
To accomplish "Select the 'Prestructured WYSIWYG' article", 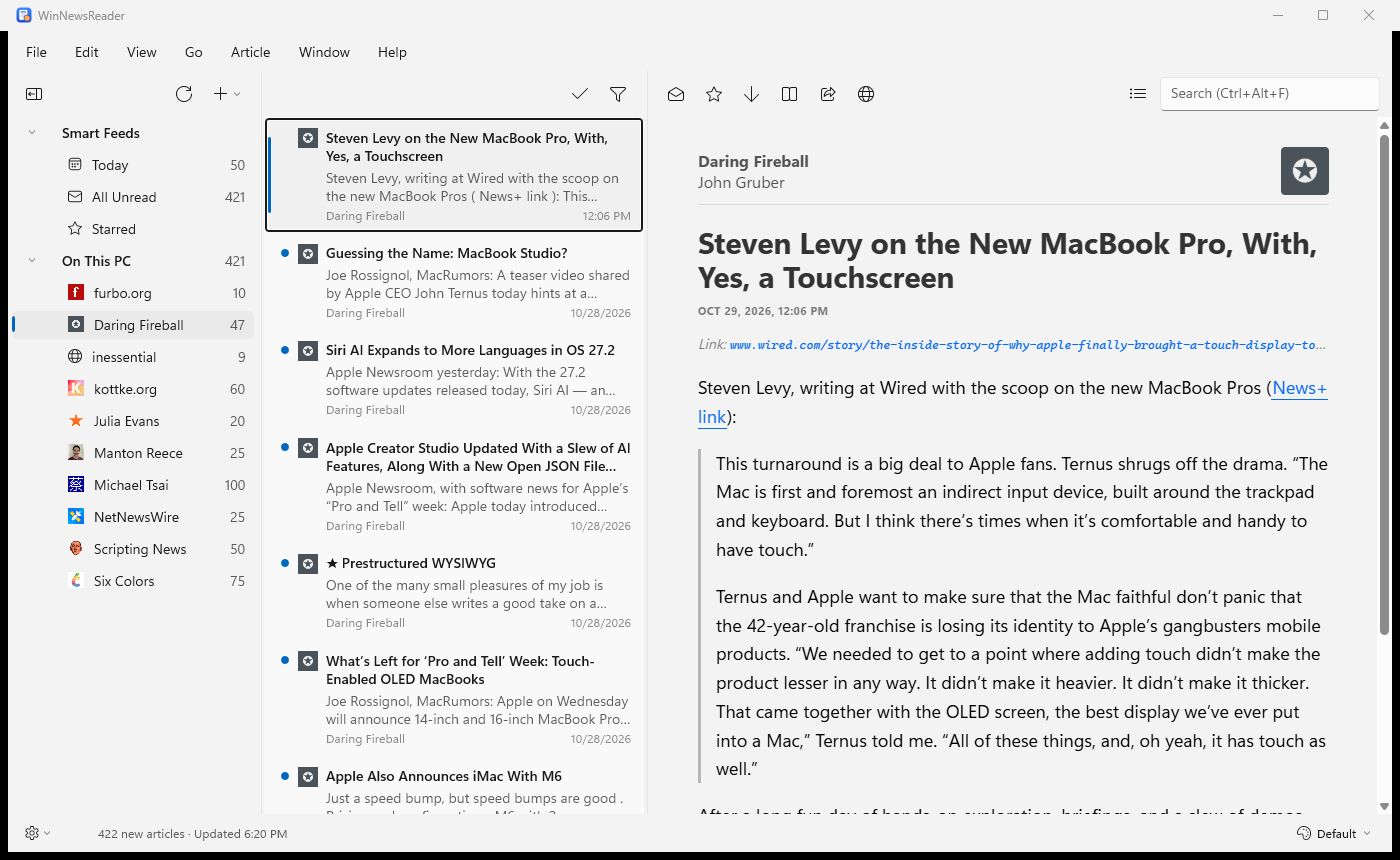I will tap(454, 592).
